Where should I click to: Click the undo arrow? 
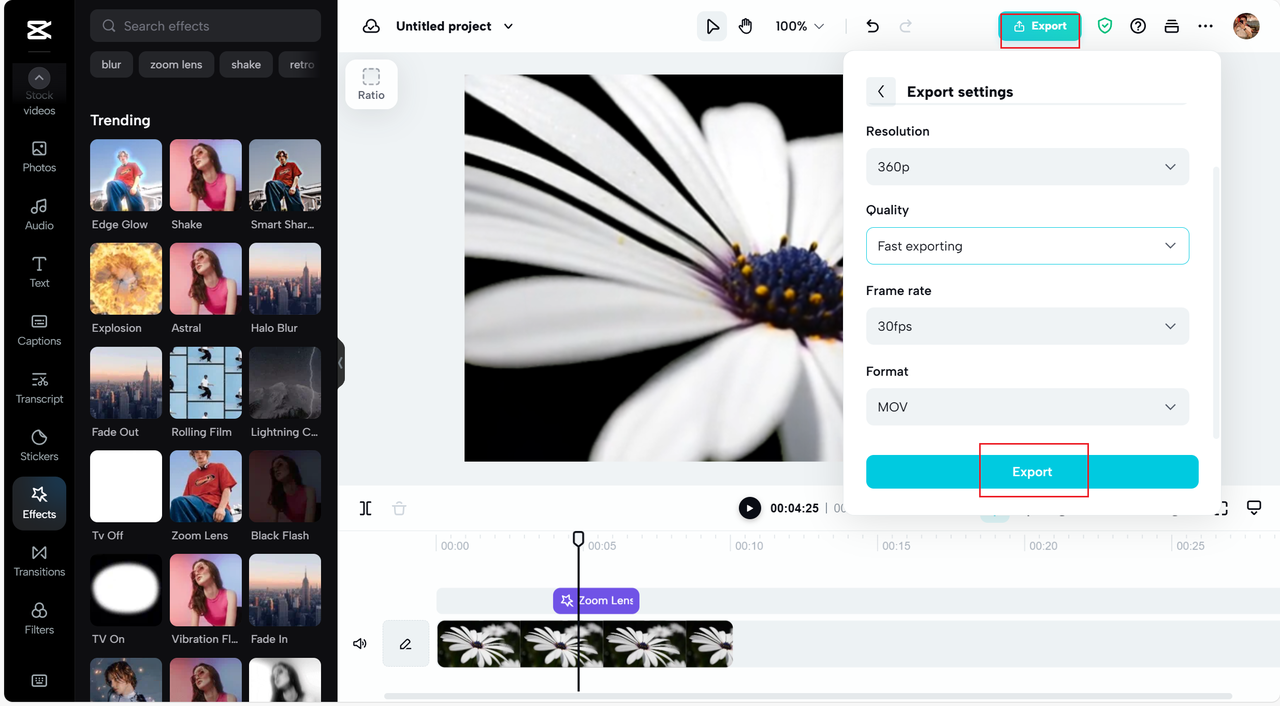[x=872, y=26]
